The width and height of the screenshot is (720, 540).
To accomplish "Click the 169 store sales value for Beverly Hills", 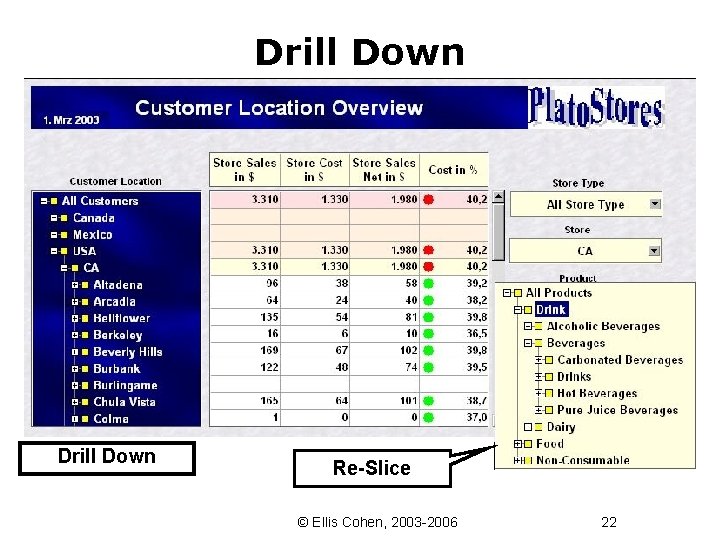I will click(270, 350).
